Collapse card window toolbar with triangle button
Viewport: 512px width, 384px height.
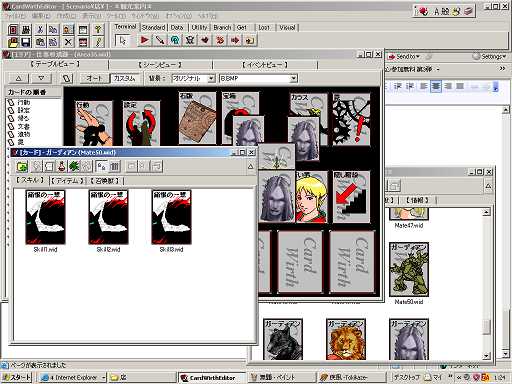251,166
